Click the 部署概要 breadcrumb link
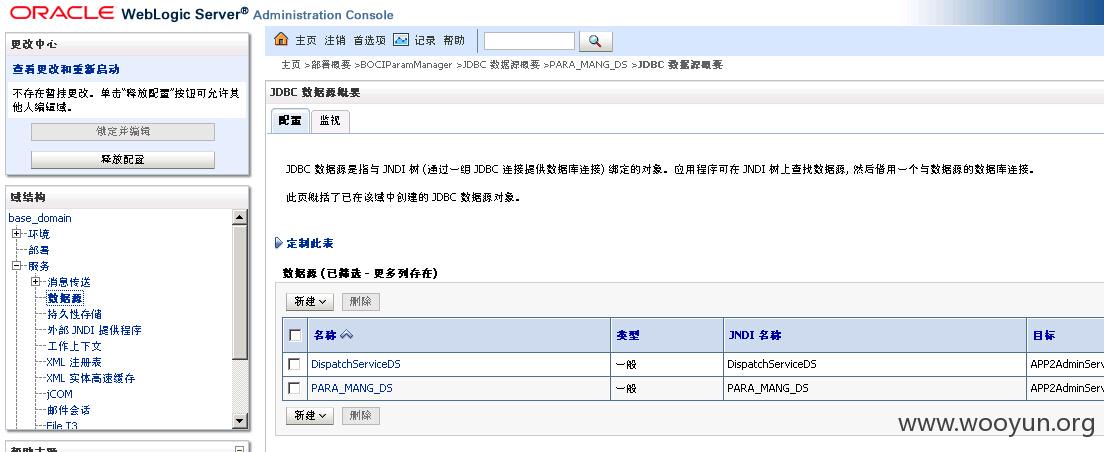The image size is (1104, 452). pos(331,65)
